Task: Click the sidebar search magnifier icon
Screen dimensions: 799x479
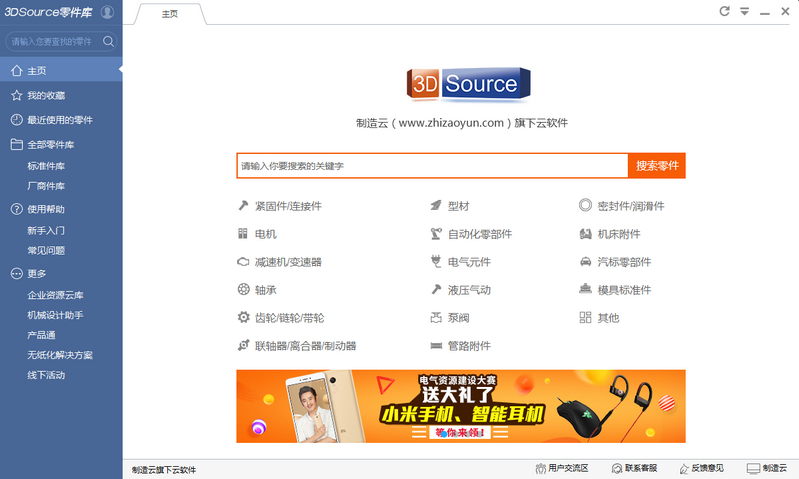Action: 108,41
